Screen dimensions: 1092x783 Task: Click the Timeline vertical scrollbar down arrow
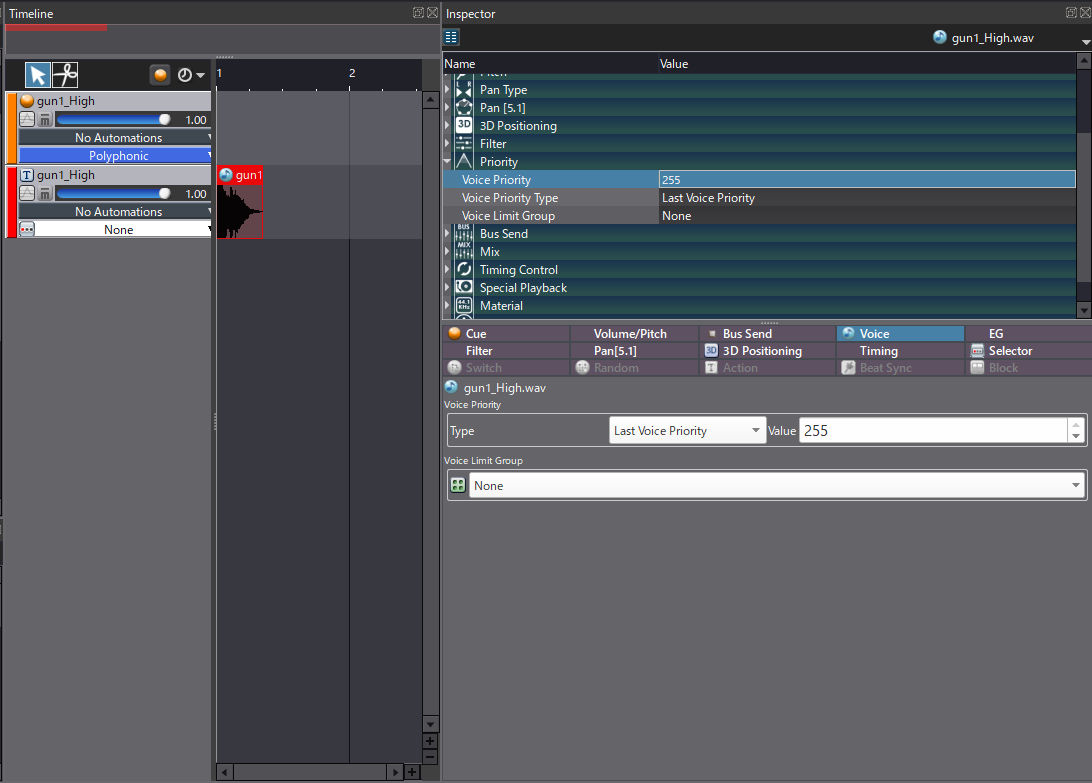430,724
